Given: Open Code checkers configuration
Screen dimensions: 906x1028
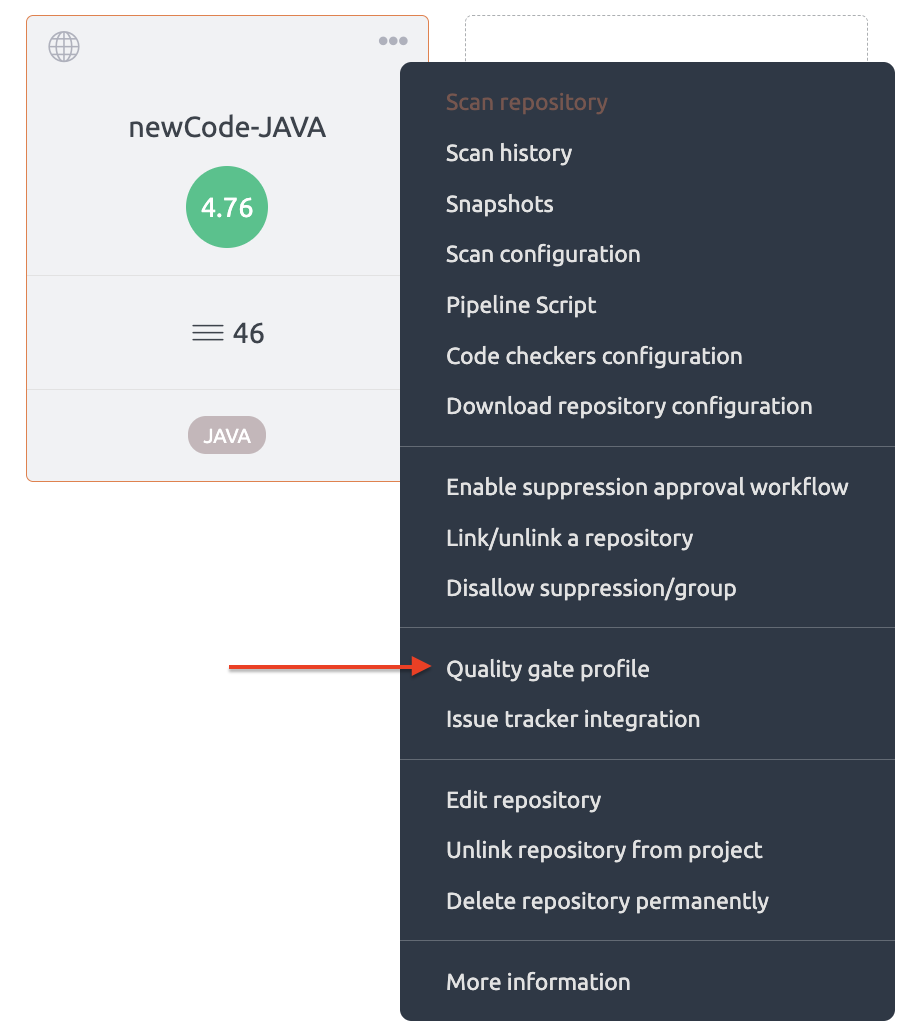Looking at the screenshot, I should click(594, 356).
